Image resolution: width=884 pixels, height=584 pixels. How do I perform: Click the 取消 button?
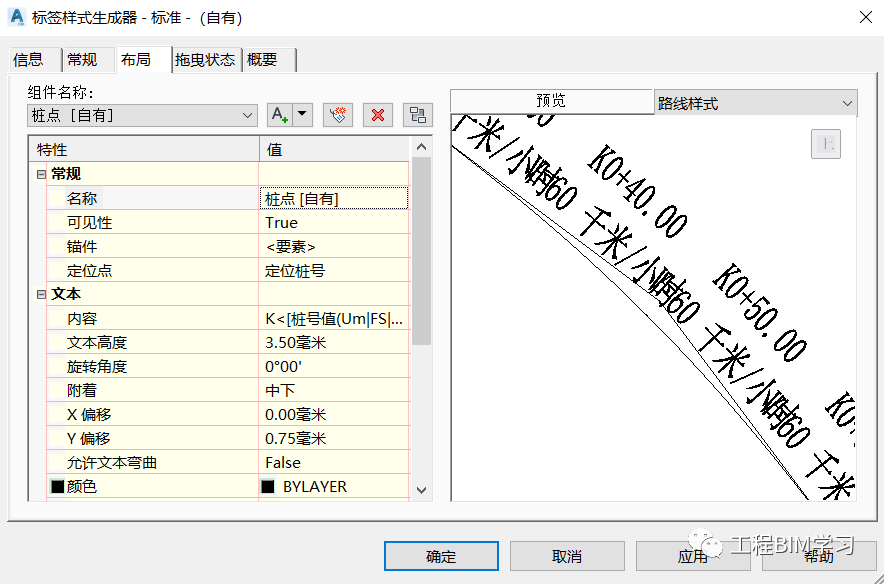pos(567,556)
